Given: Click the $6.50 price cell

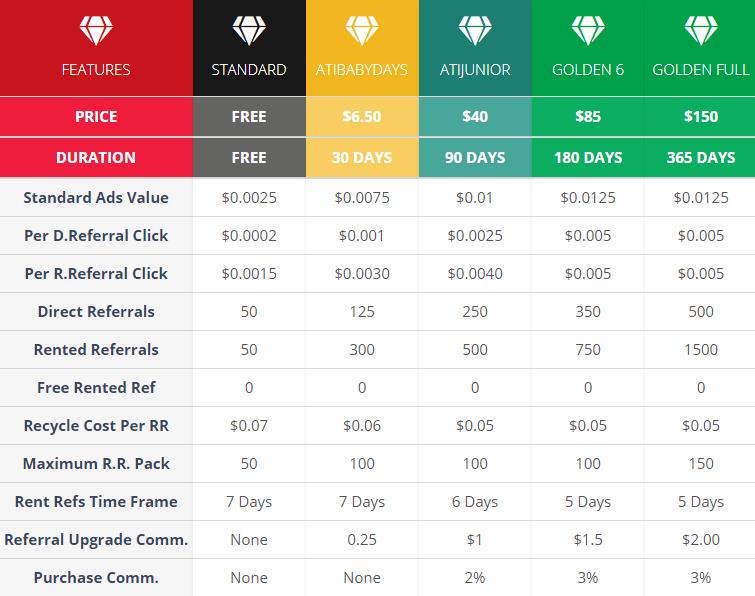Looking at the screenshot, I should pos(362,117).
